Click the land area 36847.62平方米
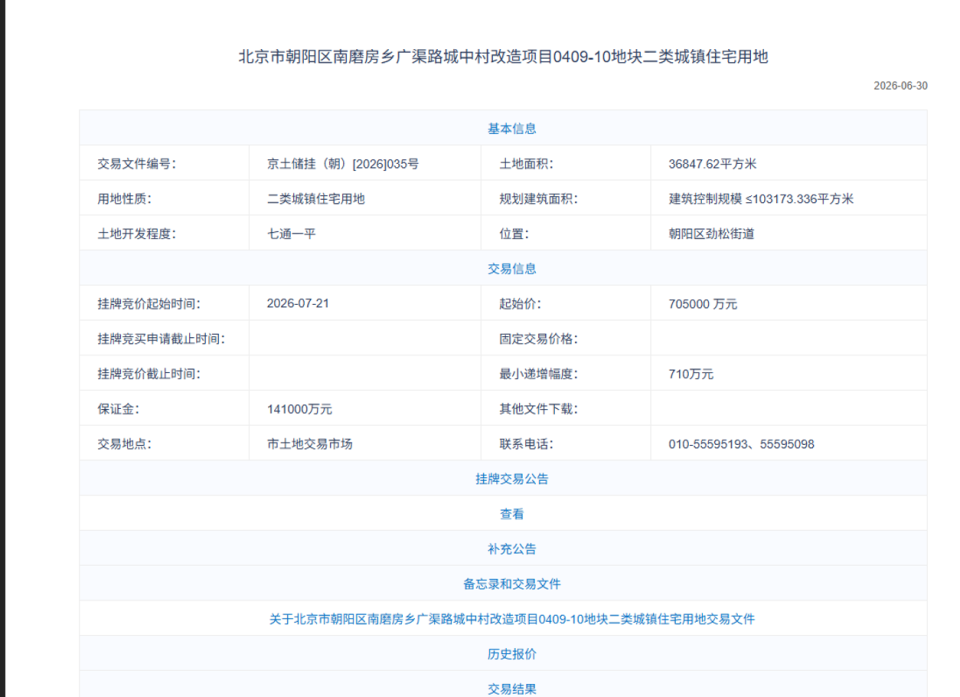960x697 pixels. pos(713,164)
